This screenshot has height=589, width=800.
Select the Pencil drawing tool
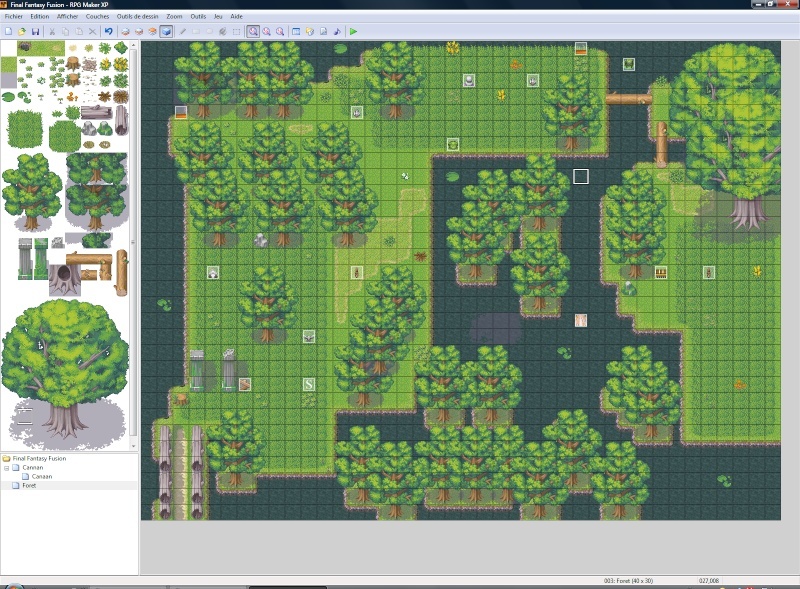coord(182,32)
